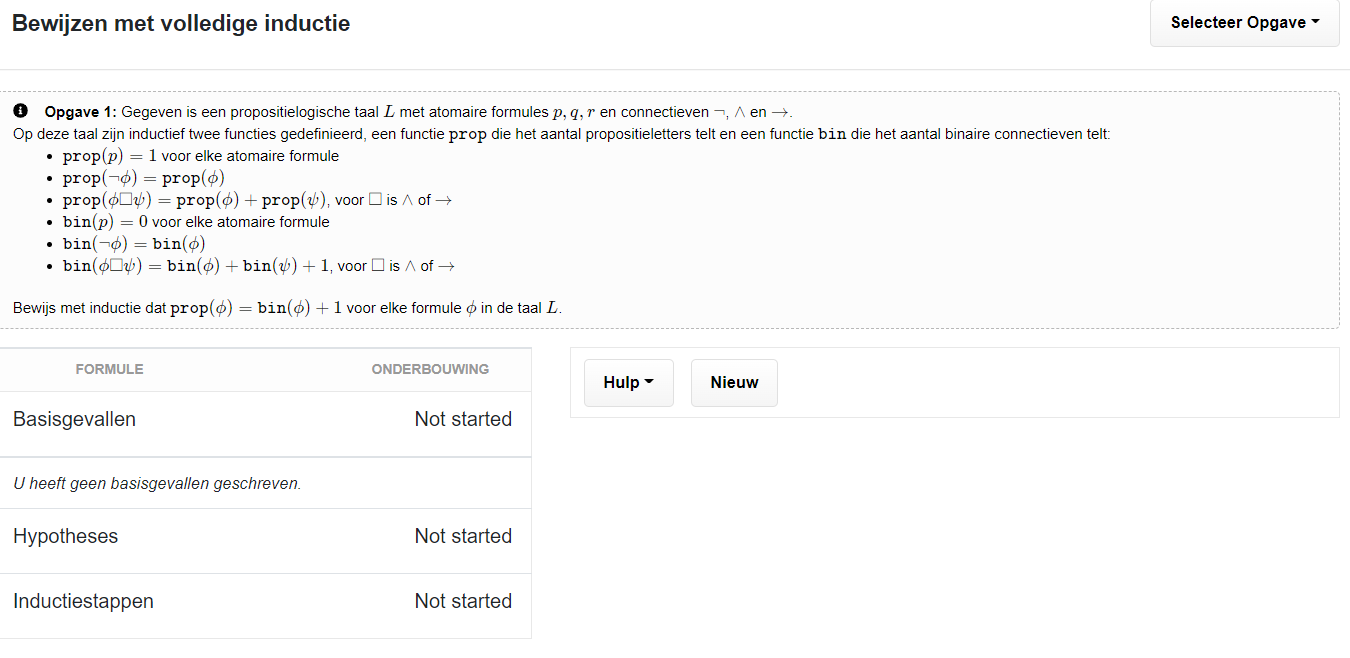Screen dimensions: 1350x658
Task: Select the Basisgevallen row
Action: (74, 419)
